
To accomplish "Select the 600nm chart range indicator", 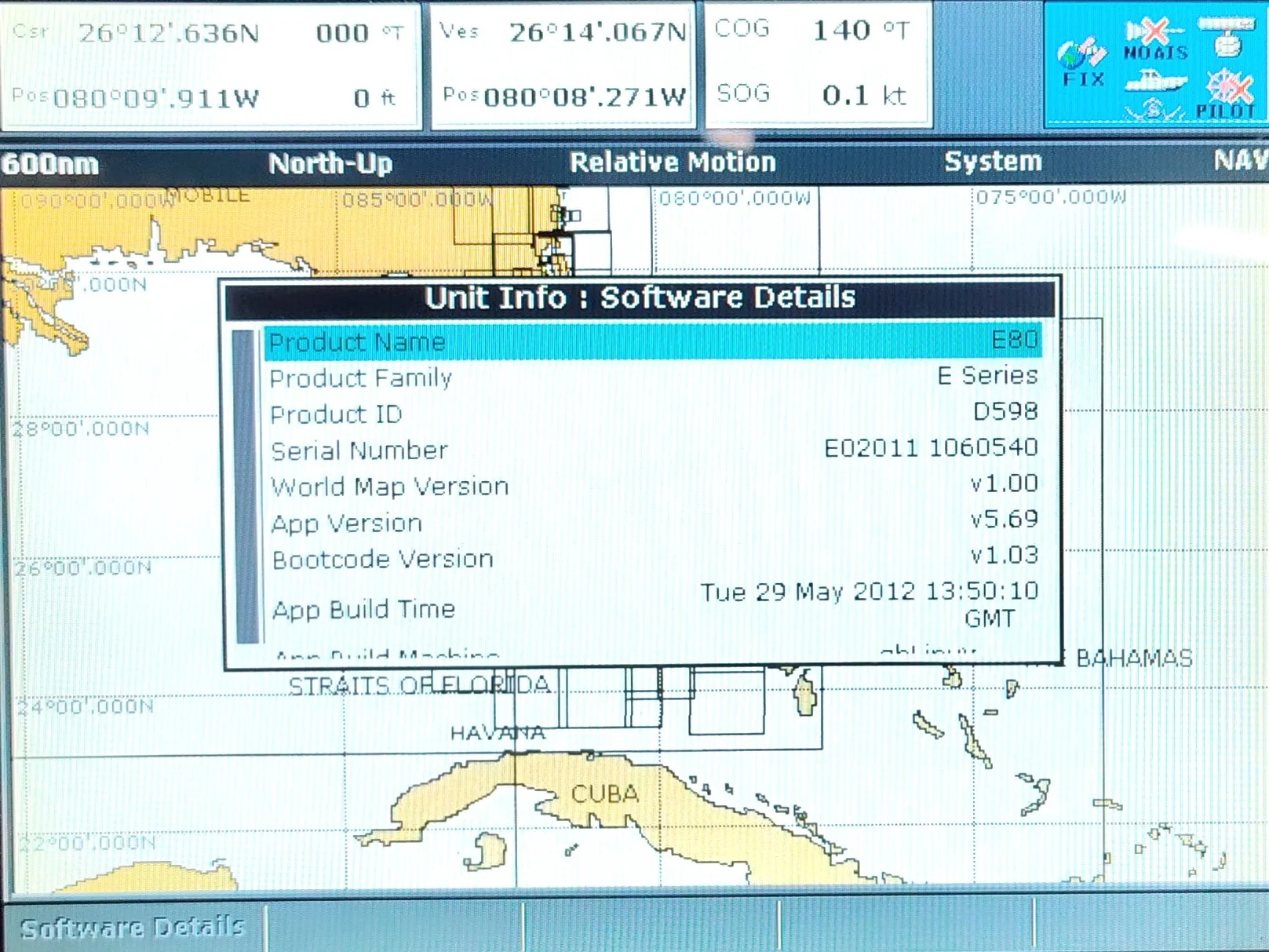I will point(50,164).
